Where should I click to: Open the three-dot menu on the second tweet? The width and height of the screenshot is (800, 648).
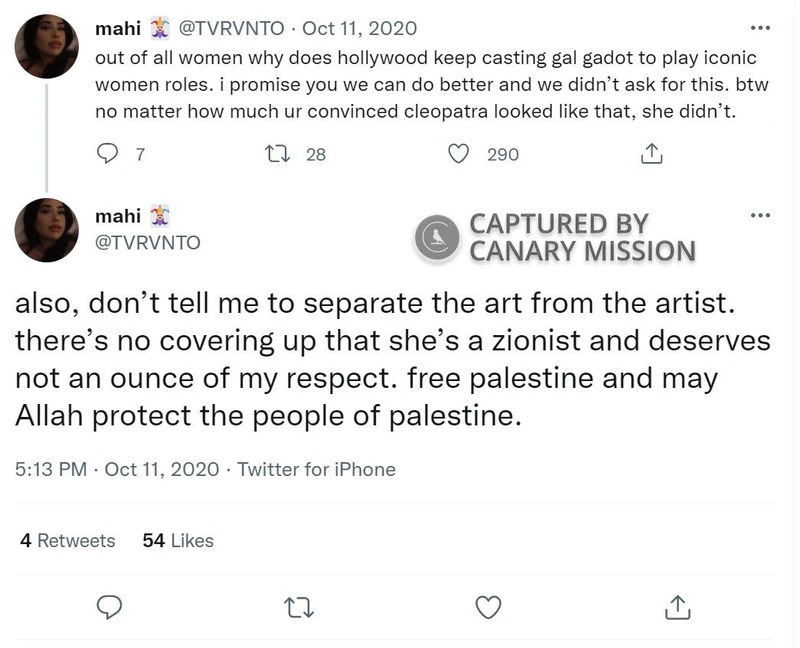pyautogui.click(x=760, y=216)
